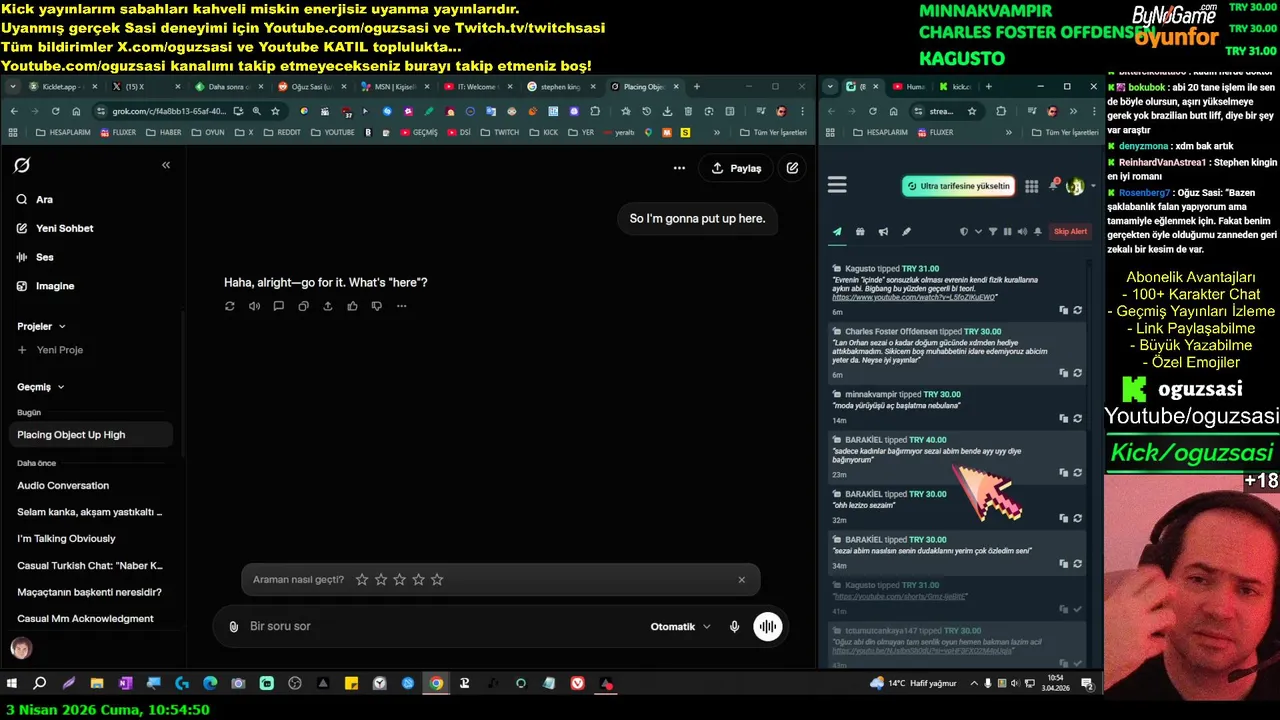
Task: Open the Otomatik model dropdown
Action: click(x=681, y=626)
